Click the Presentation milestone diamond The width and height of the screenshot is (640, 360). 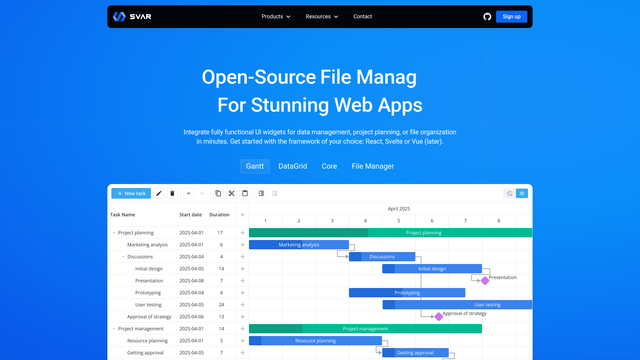[485, 281]
